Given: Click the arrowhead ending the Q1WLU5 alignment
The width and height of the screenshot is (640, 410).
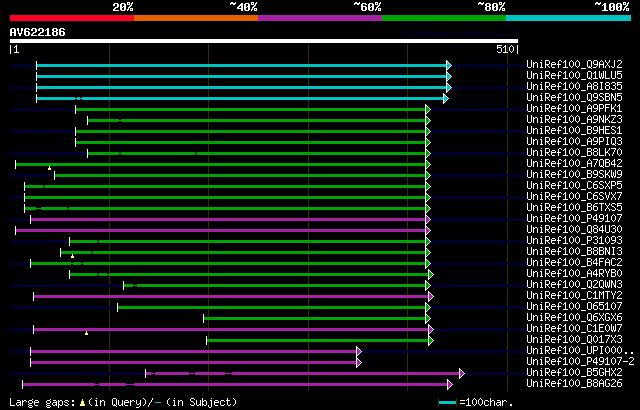Looking at the screenshot, I should (x=449, y=76).
